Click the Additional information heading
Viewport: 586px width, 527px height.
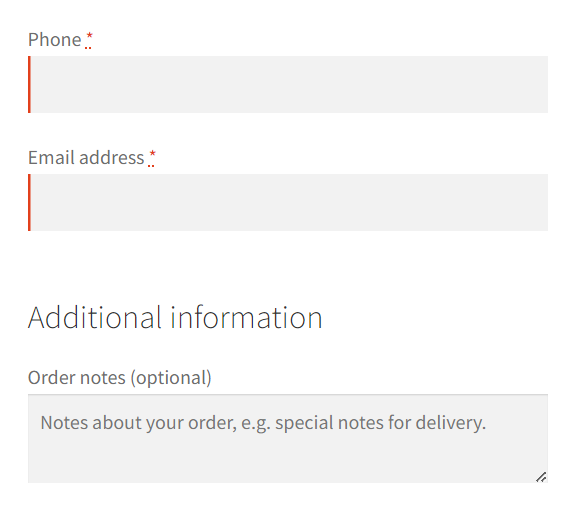175,317
